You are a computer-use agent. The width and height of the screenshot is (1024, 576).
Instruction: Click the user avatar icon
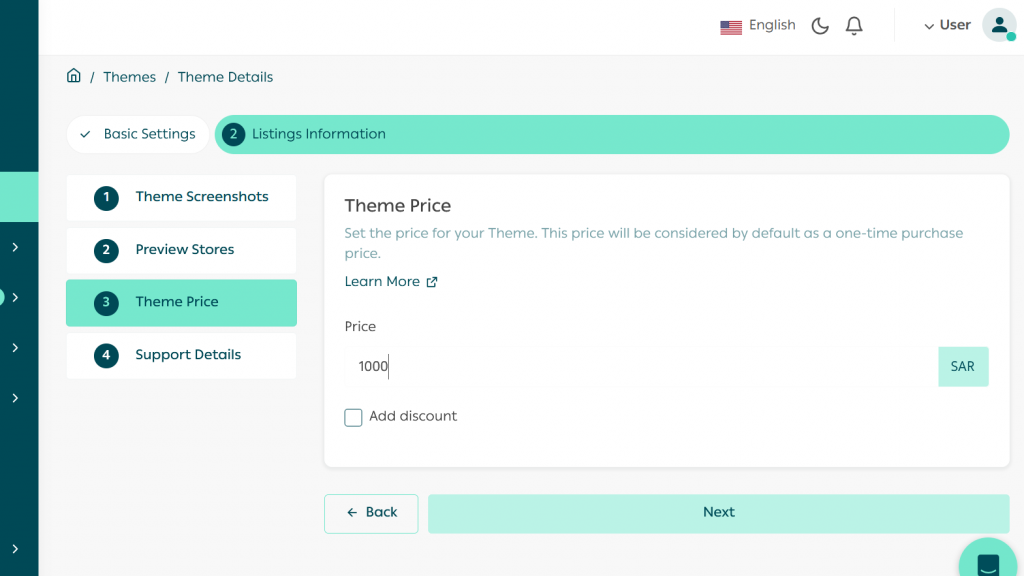(998, 26)
